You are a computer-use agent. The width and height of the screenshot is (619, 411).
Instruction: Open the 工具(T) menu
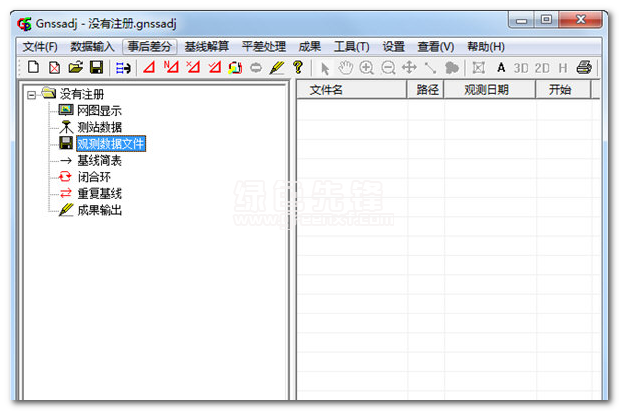[351, 47]
